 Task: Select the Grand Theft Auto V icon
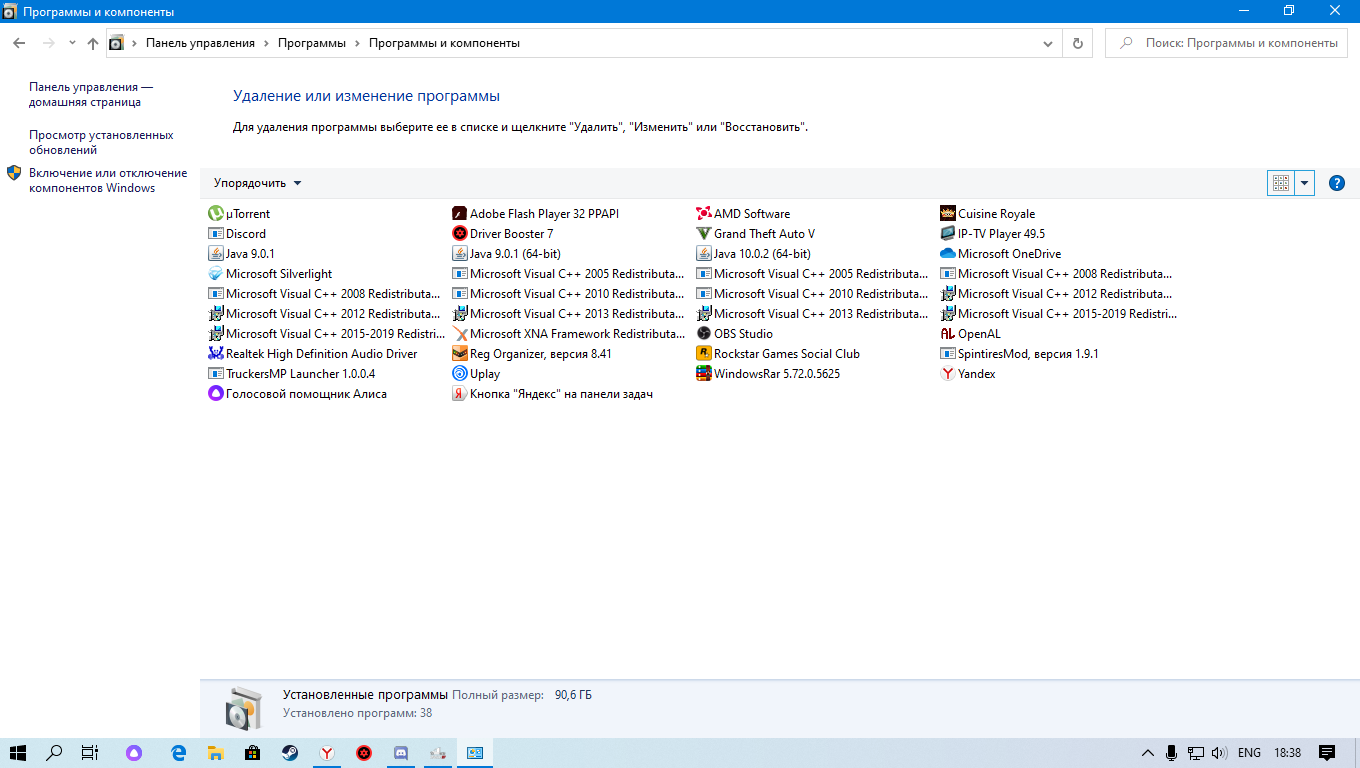(x=704, y=233)
